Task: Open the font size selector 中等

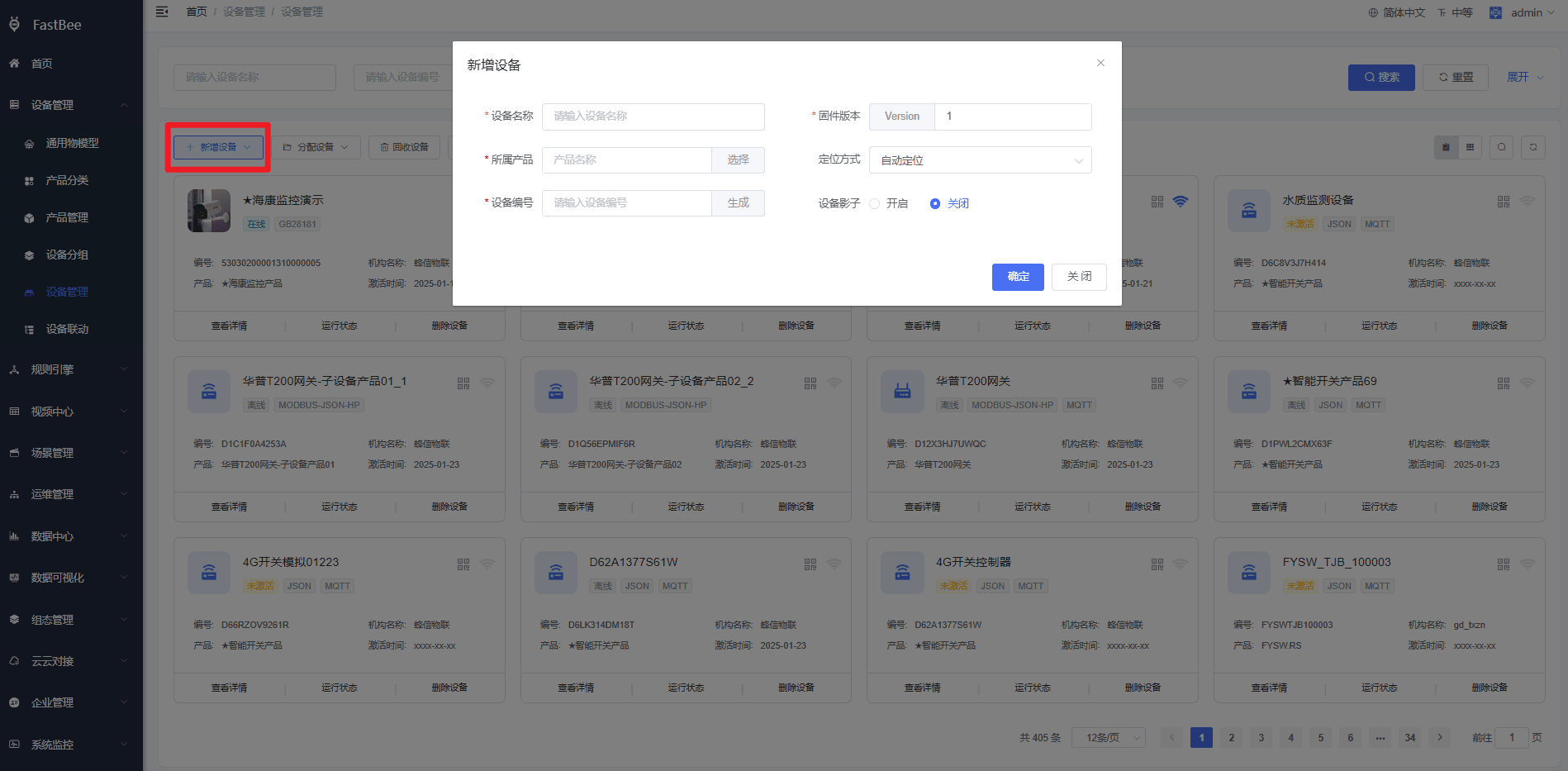Action: click(x=1455, y=12)
